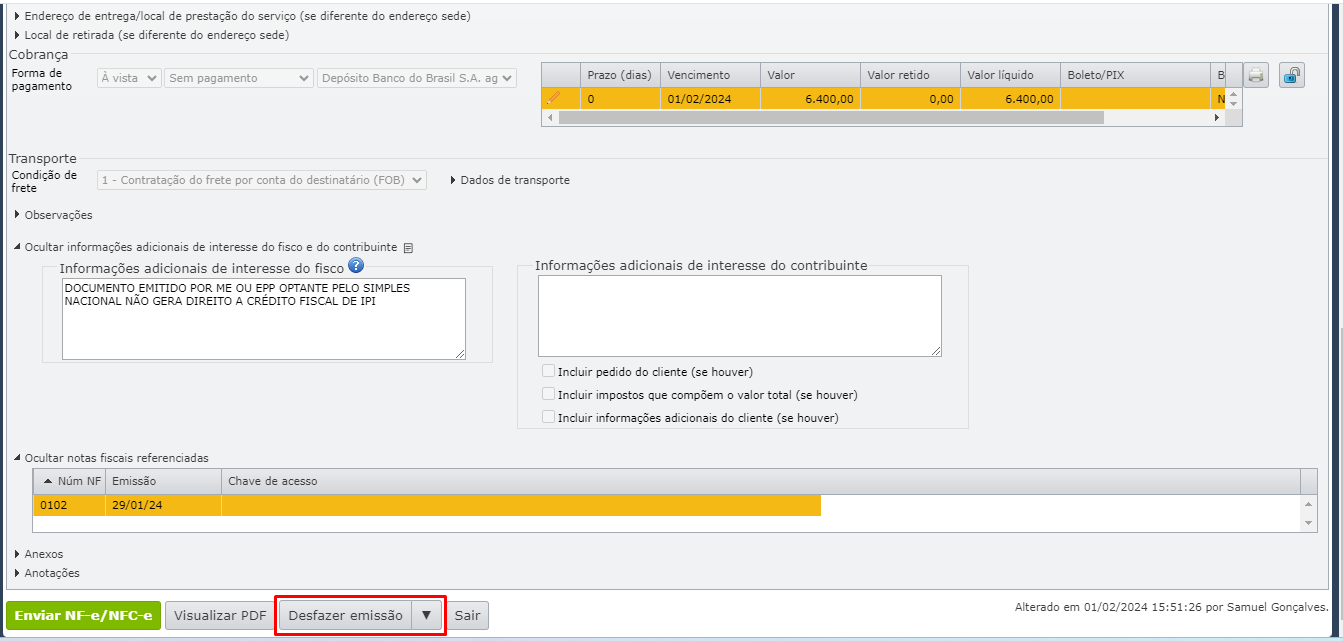This screenshot has height=641, width=1343.
Task: Collapse 'Ocultar informações adicionais de interesse' section
Action: coord(205,247)
